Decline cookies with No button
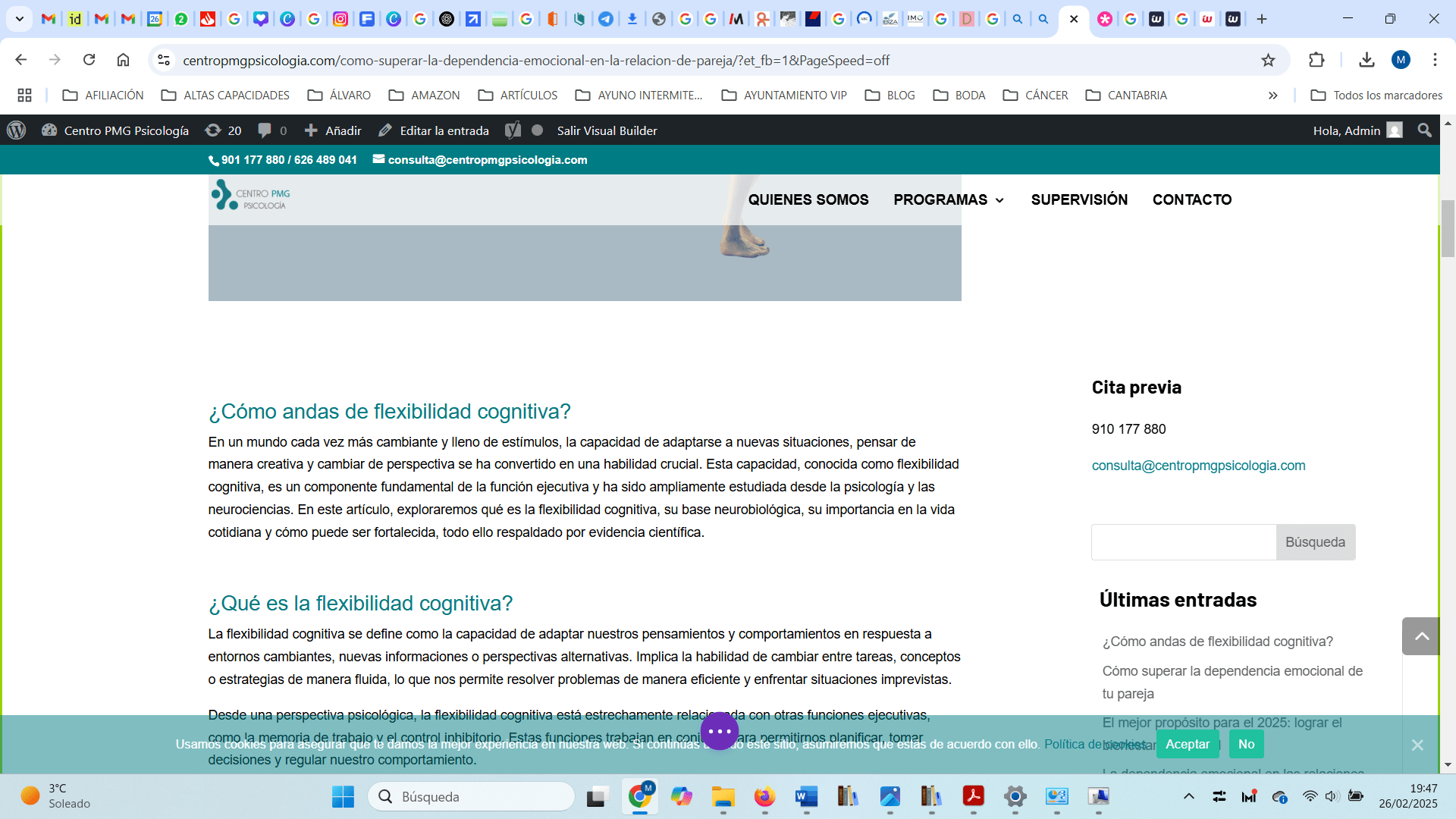 click(1246, 744)
